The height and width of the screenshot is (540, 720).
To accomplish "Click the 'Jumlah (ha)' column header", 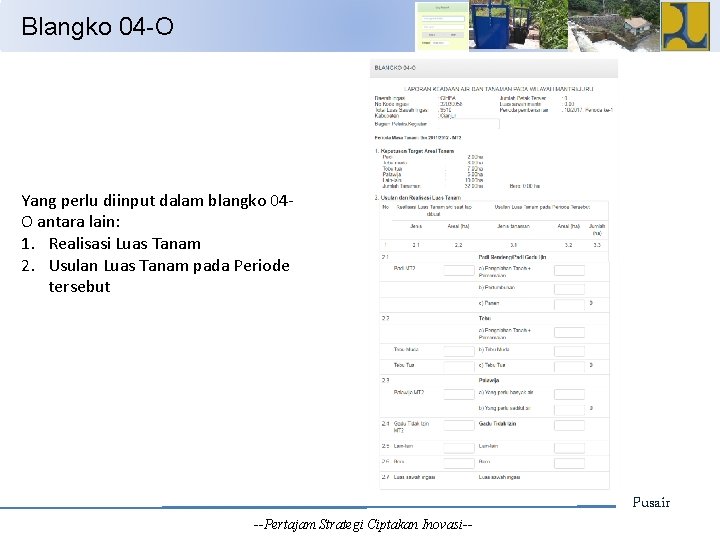I will pos(597,230).
